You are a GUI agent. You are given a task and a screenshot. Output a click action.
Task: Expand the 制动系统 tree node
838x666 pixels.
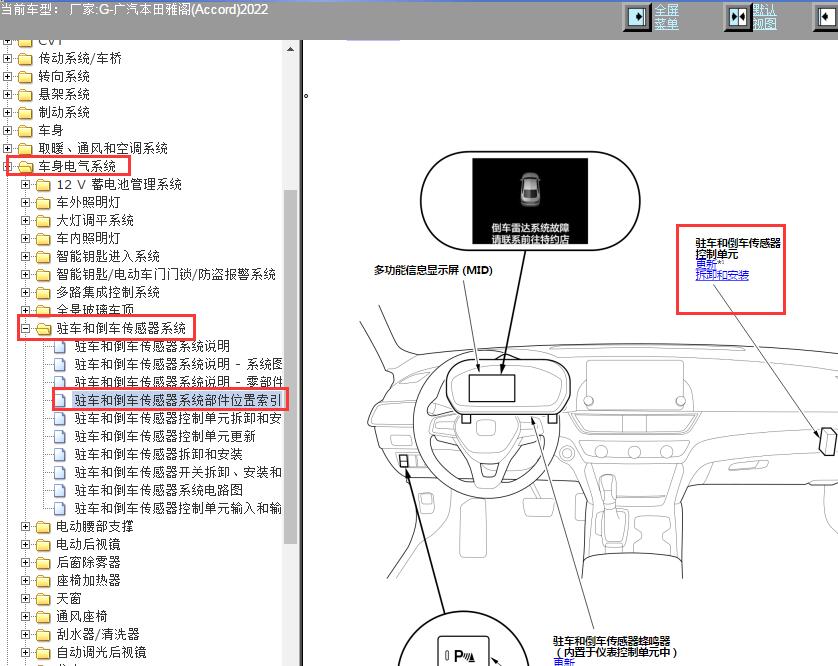tap(7, 112)
